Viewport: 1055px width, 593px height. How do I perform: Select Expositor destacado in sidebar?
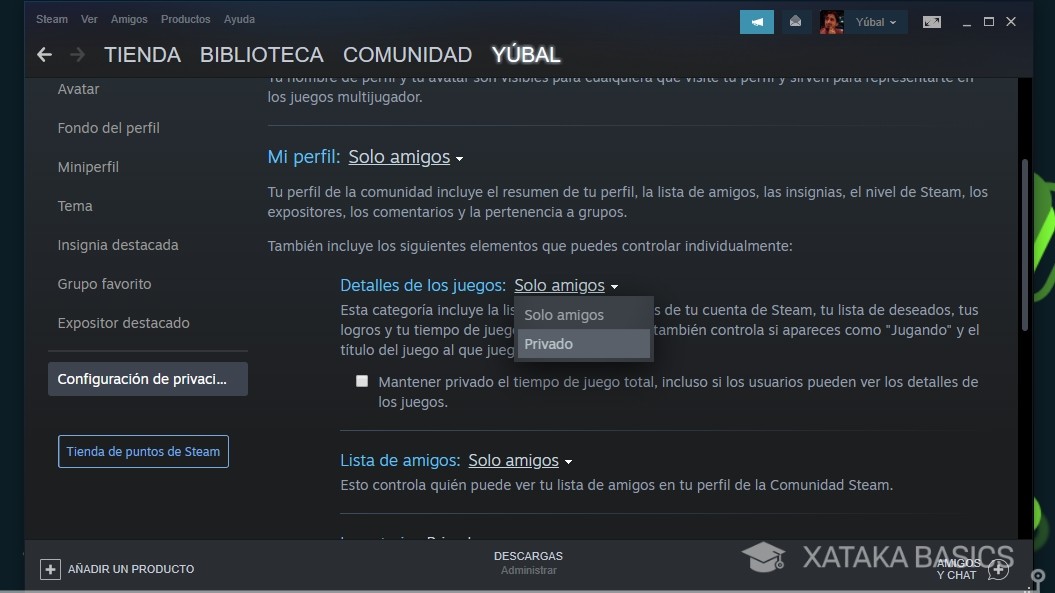123,323
